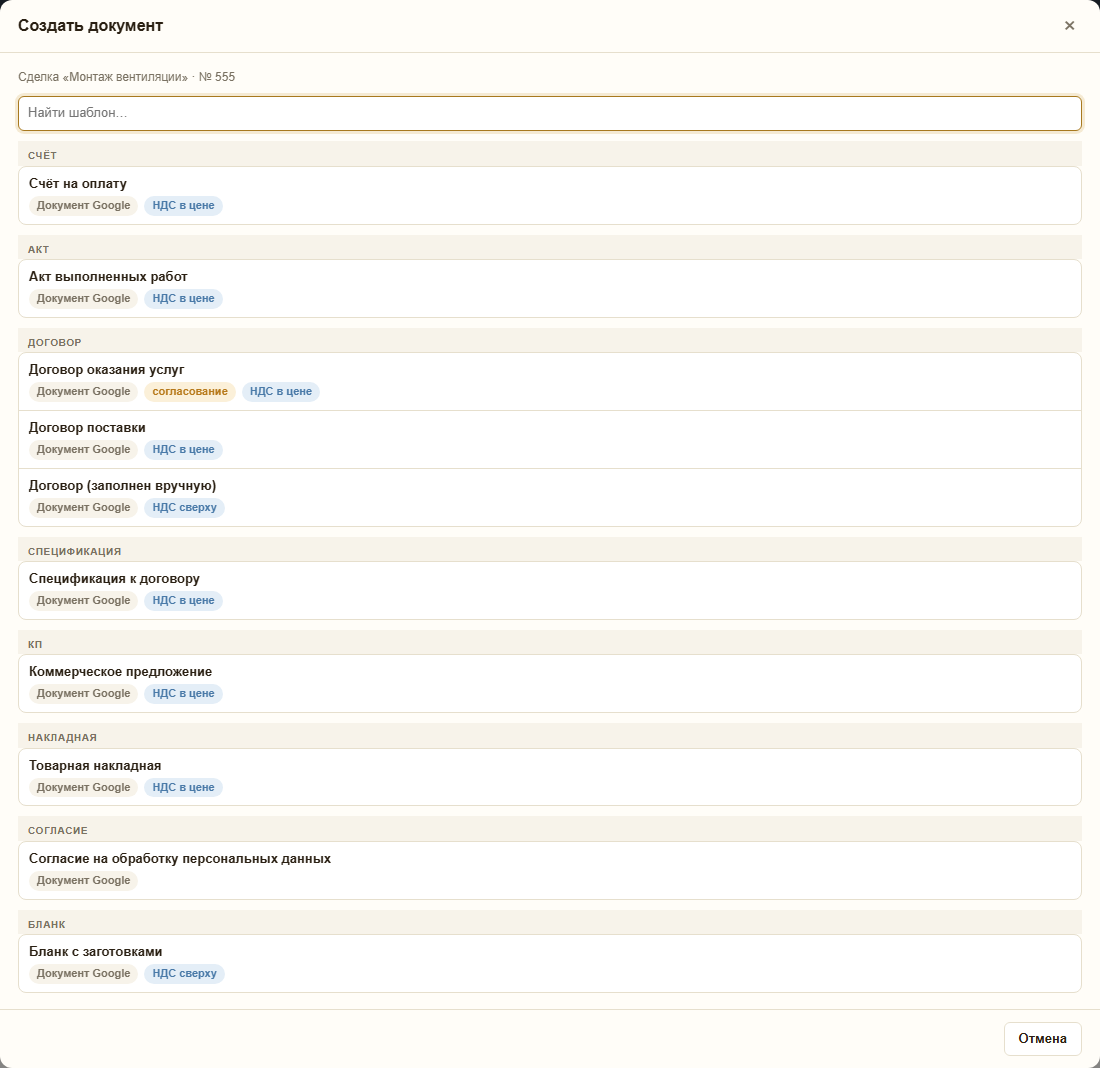This screenshot has width=1100, height=1068.
Task: Click the Отмена button
Action: click(x=1042, y=1039)
